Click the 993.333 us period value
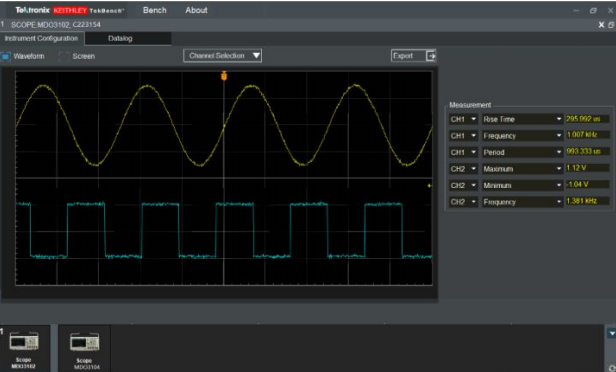Screen dimensions: 616x372 tap(587, 151)
